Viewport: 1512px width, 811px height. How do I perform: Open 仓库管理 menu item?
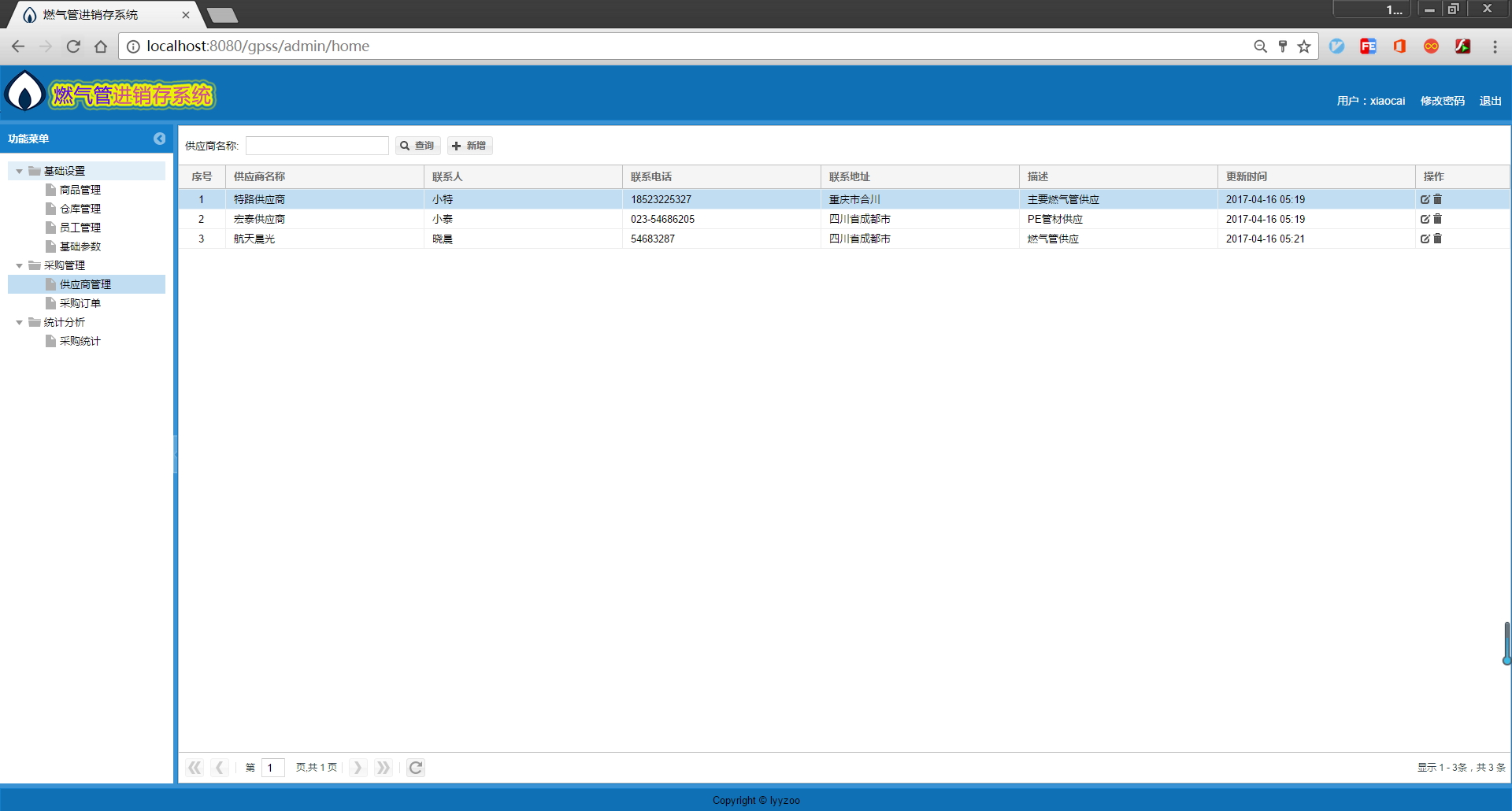pyautogui.click(x=80, y=209)
